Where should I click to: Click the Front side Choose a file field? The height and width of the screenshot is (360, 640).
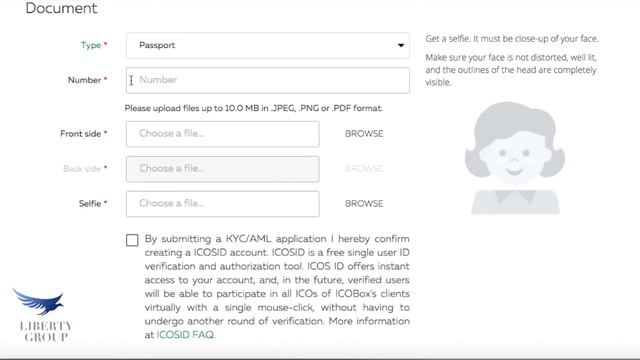tap(223, 134)
